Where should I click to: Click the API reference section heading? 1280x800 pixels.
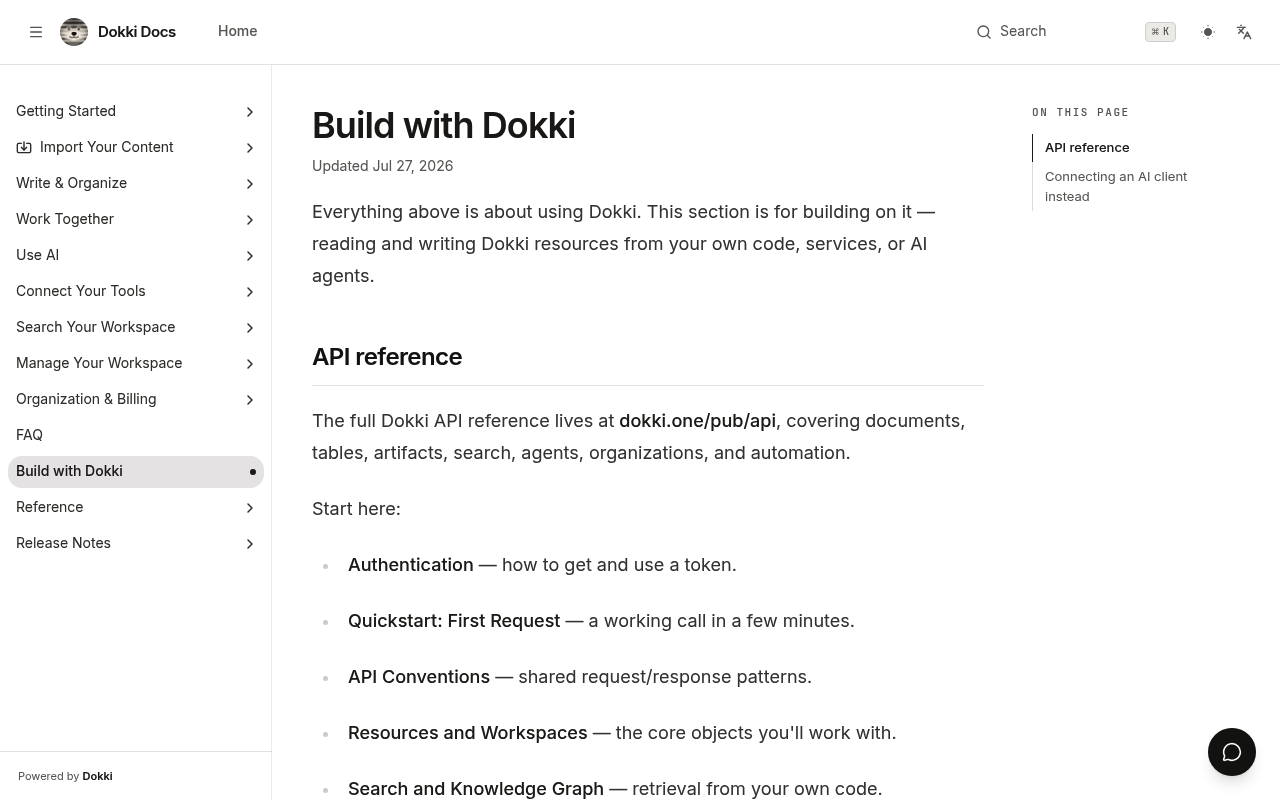(x=387, y=357)
